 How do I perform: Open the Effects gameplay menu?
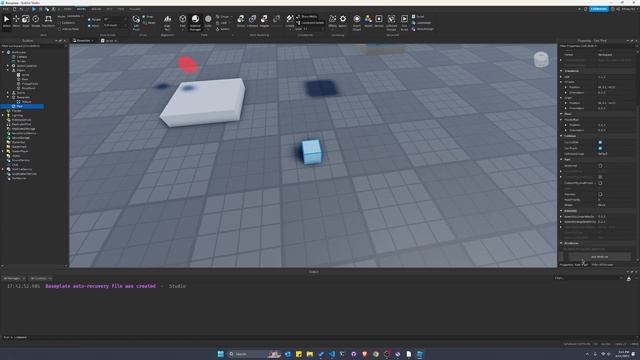(x=333, y=21)
